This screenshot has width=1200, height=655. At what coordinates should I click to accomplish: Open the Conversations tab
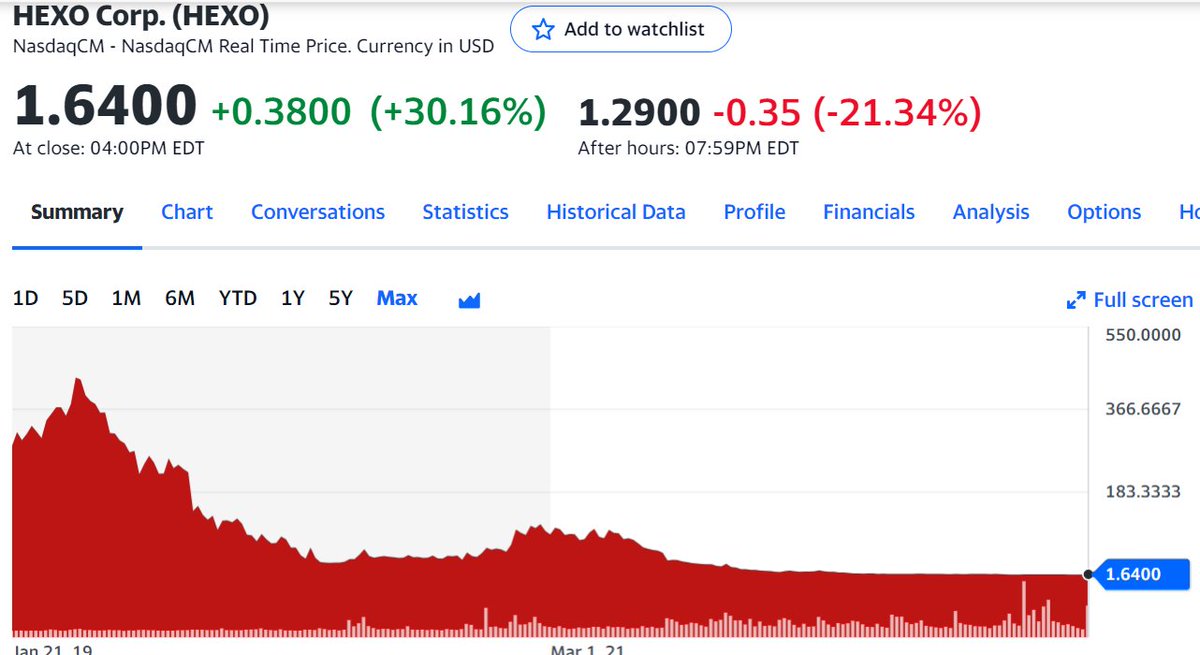tap(318, 212)
